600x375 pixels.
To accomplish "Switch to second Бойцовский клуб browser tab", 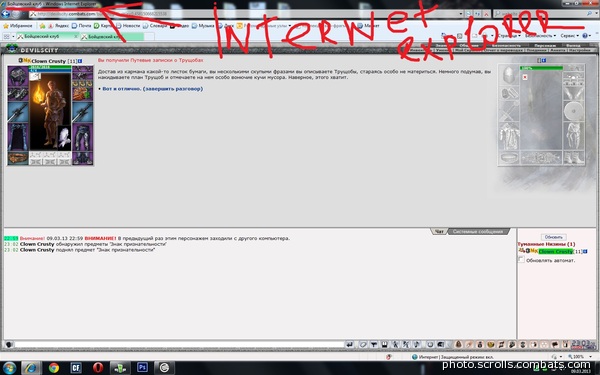I will [111, 37].
